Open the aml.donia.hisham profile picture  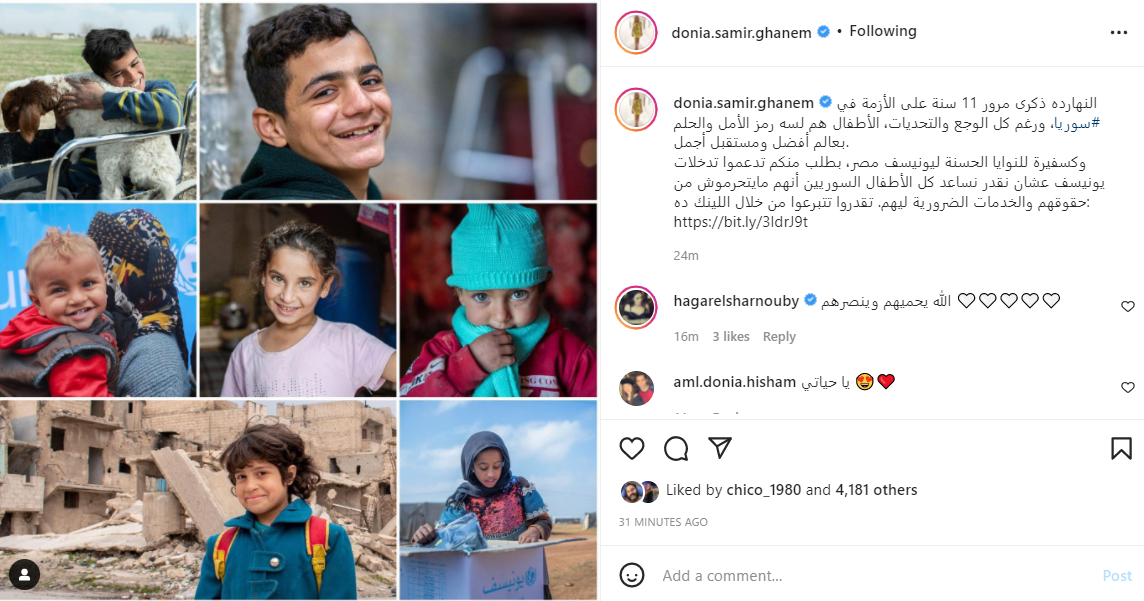click(636, 388)
